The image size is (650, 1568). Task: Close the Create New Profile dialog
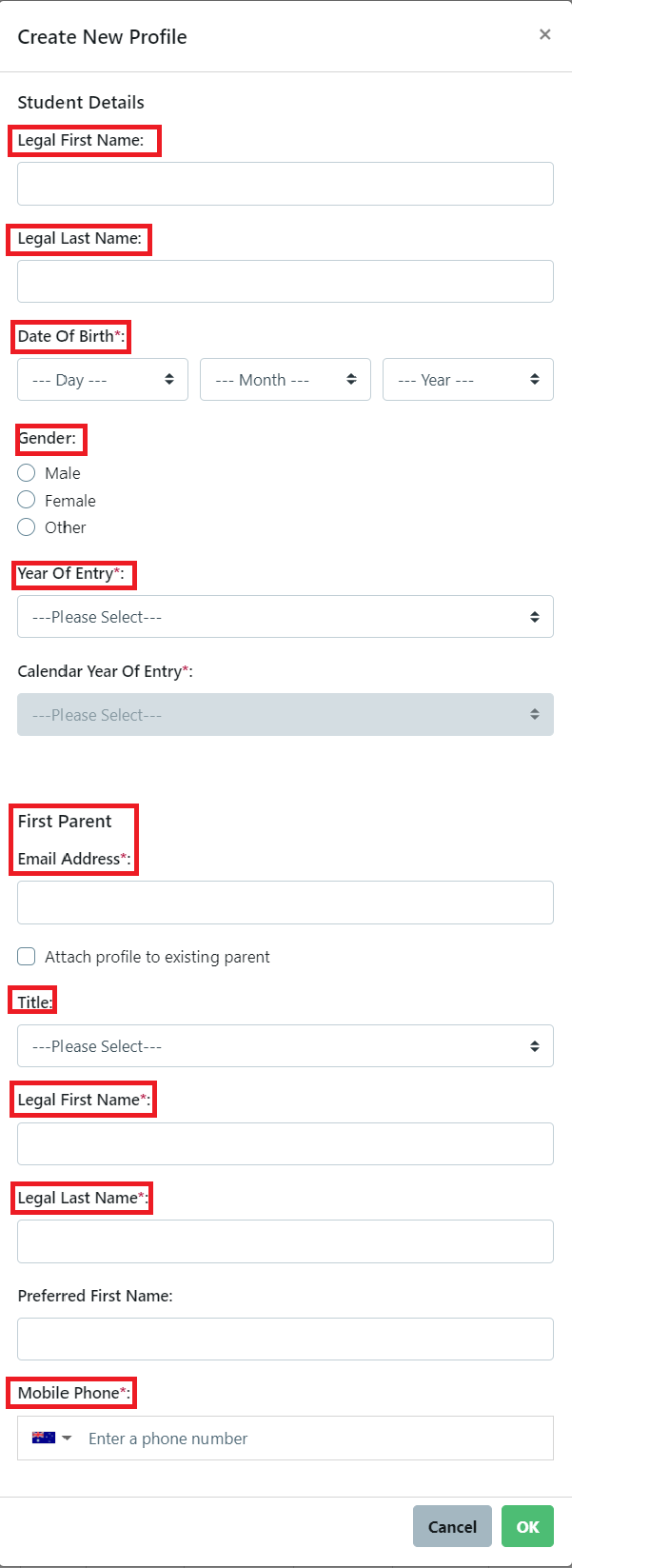tap(544, 34)
